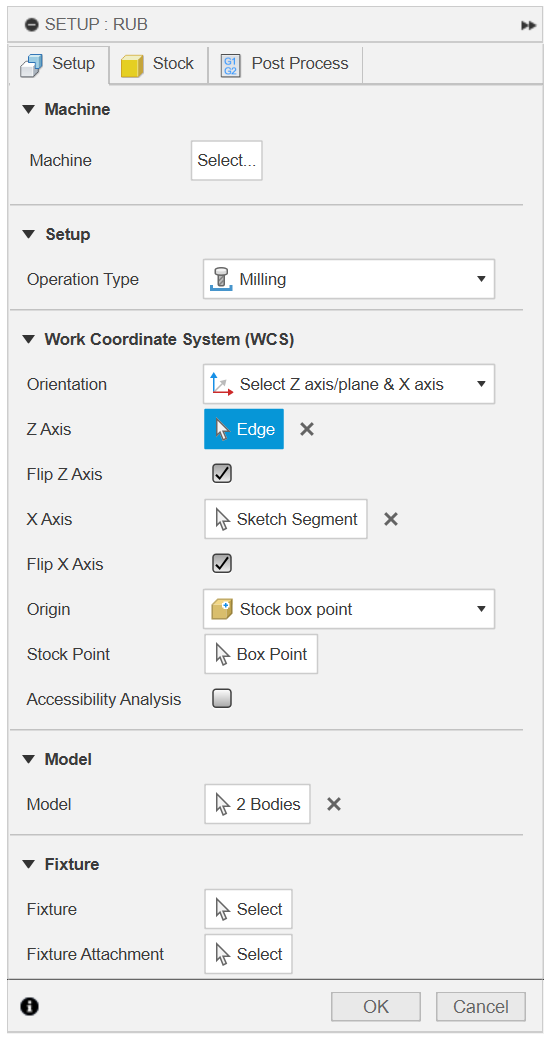The width and height of the screenshot is (549, 1038).
Task: Collapse the SETUP : RUB panel header icon
Action: click(32, 25)
